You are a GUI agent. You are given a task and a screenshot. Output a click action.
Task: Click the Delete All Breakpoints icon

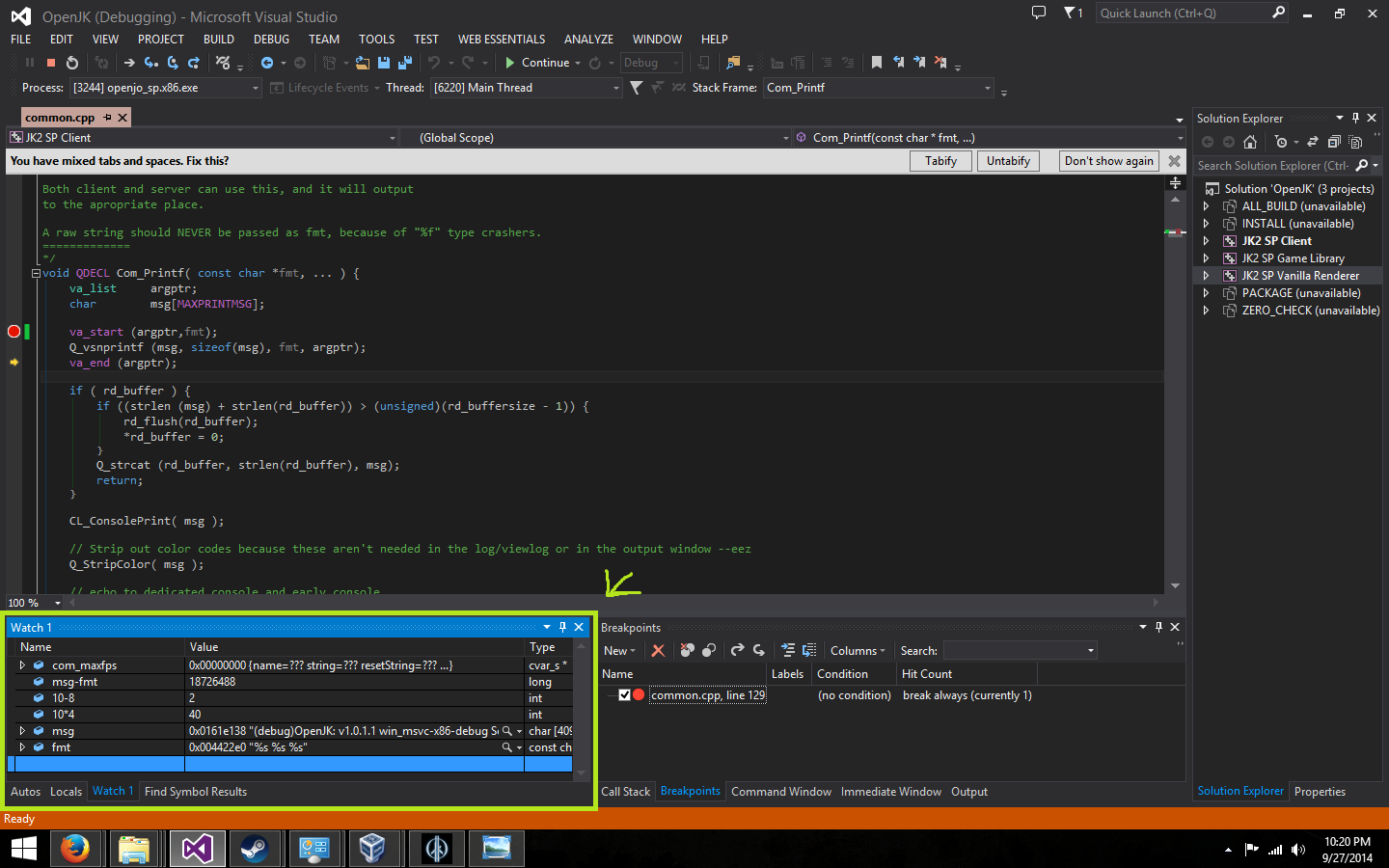tap(687, 651)
